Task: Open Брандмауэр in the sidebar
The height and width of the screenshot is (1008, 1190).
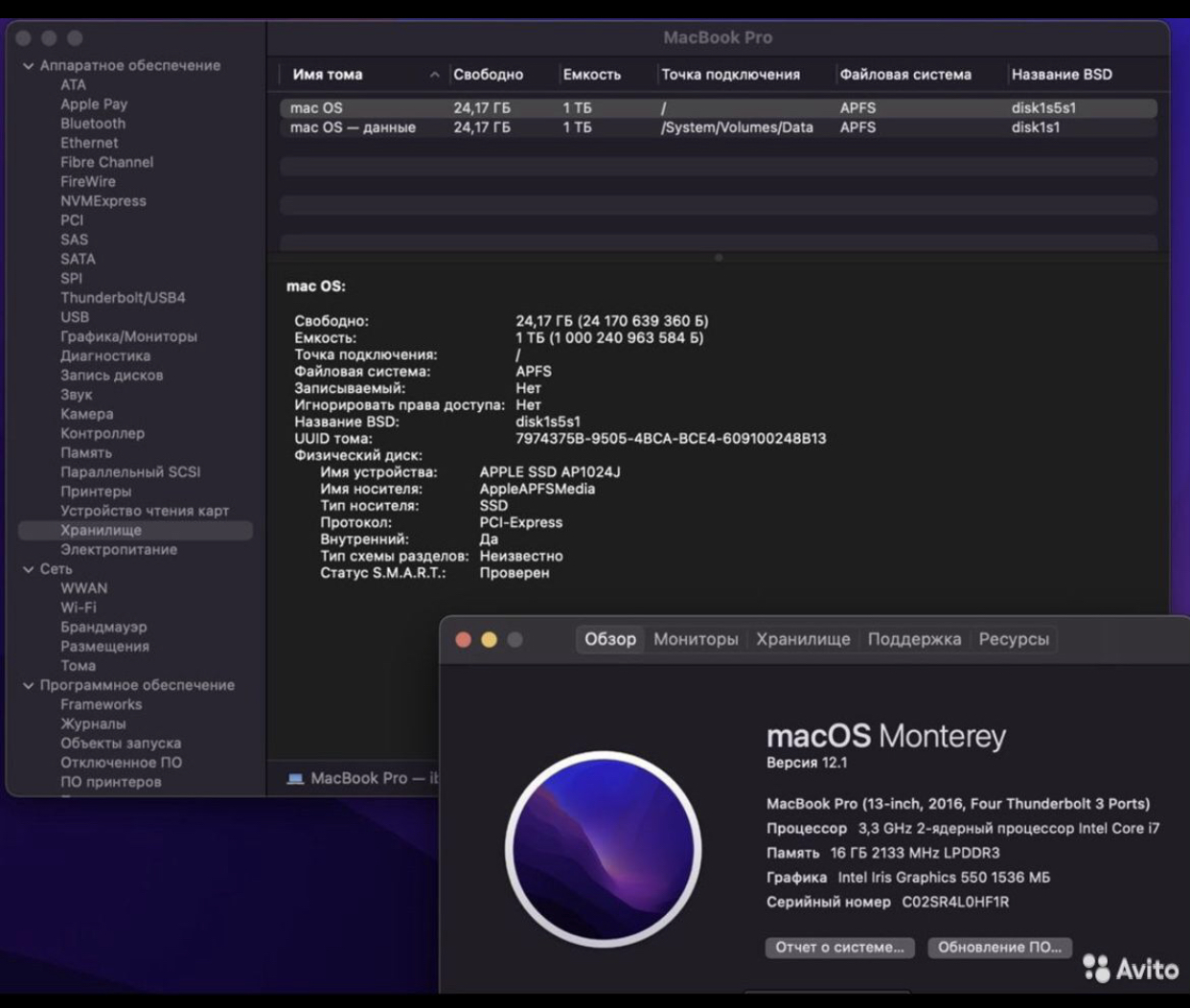Action: point(103,628)
